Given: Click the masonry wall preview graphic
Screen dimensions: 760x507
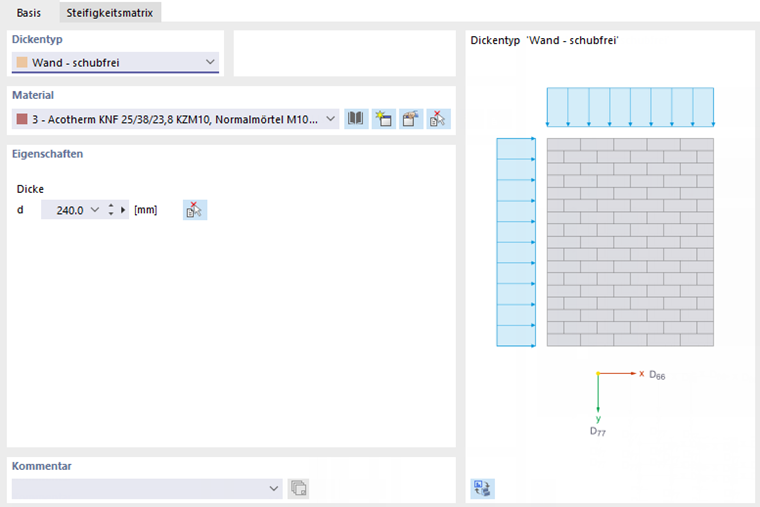Looking at the screenshot, I should coord(630,242).
